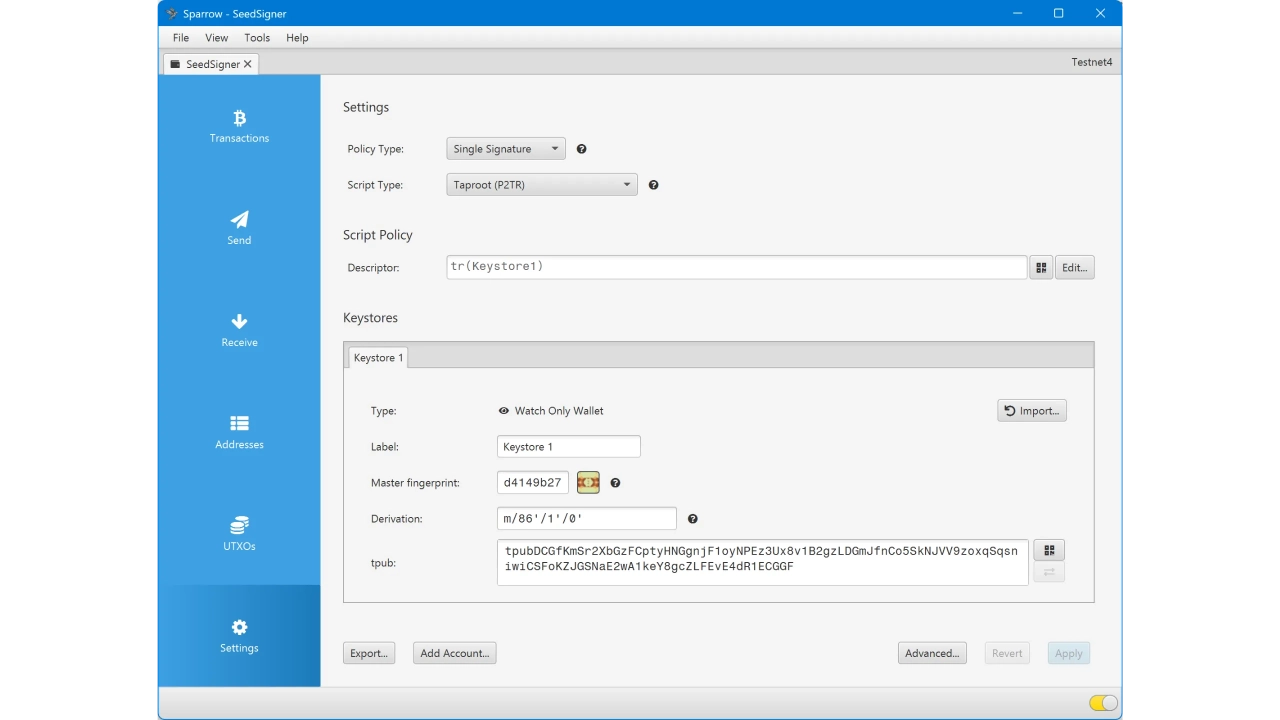Close the SeedSigner wallet tab
The height and width of the screenshot is (720, 1280).
pyautogui.click(x=248, y=64)
